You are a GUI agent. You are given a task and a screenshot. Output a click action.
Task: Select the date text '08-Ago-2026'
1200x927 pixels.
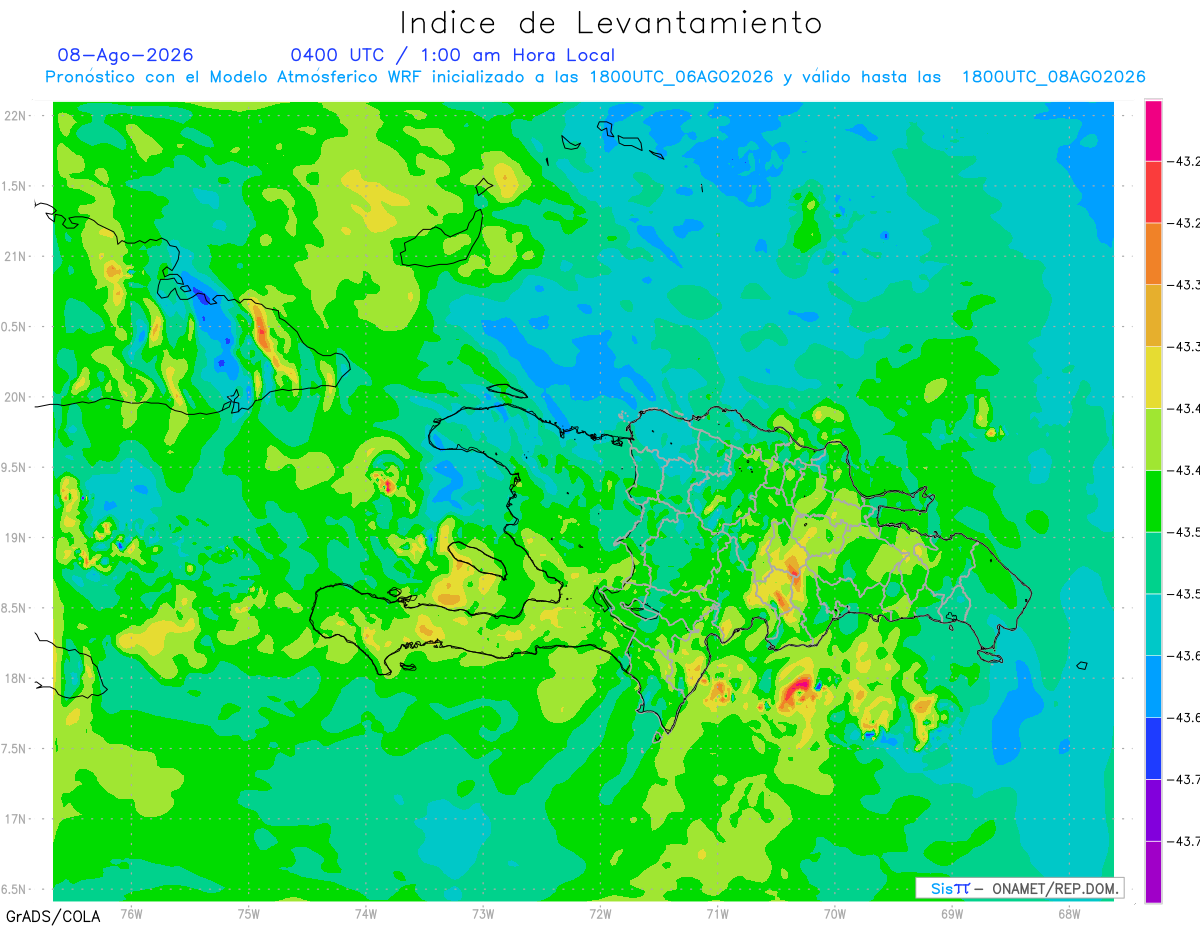pyautogui.click(x=125, y=55)
